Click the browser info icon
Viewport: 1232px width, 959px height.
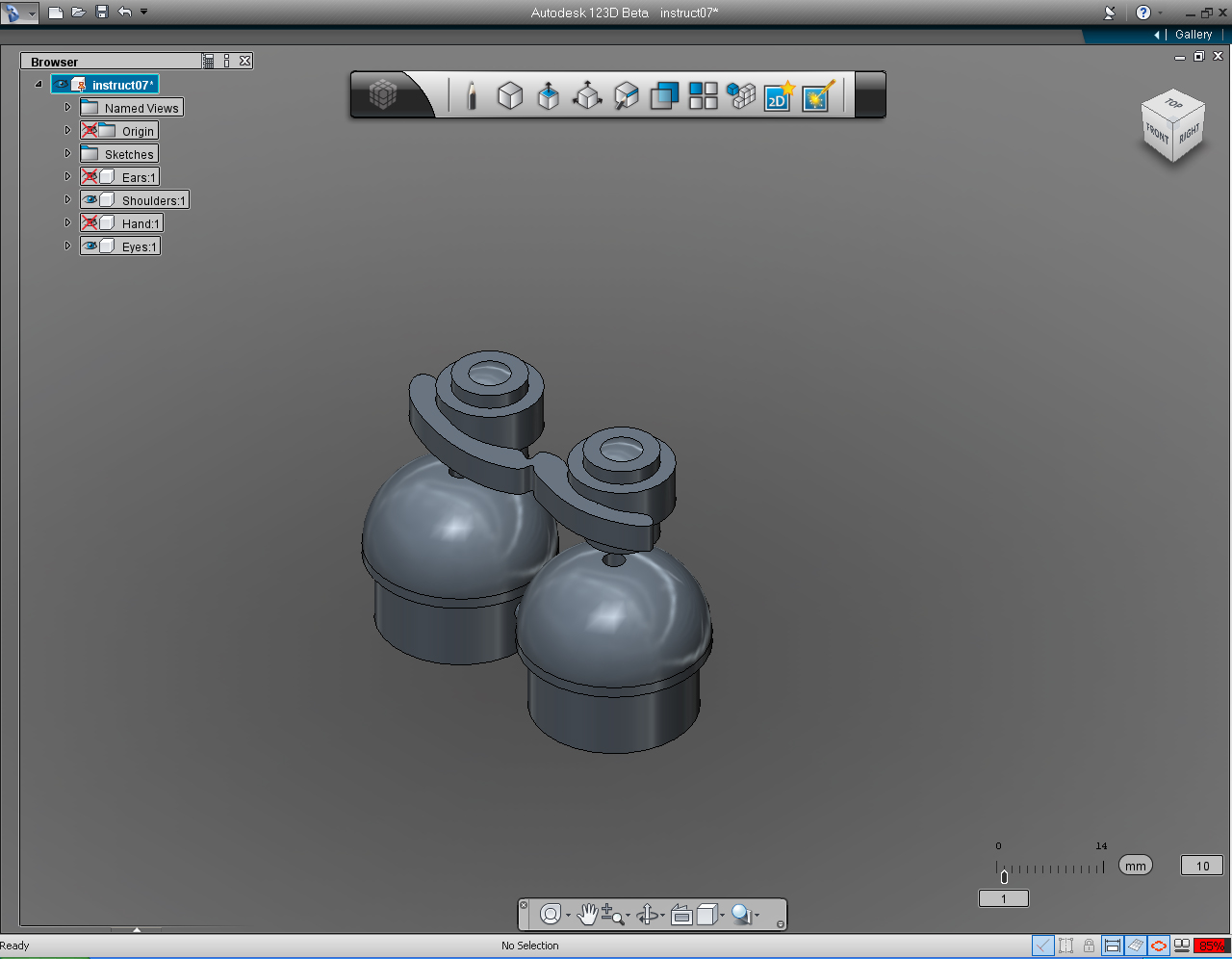pyautogui.click(x=227, y=61)
